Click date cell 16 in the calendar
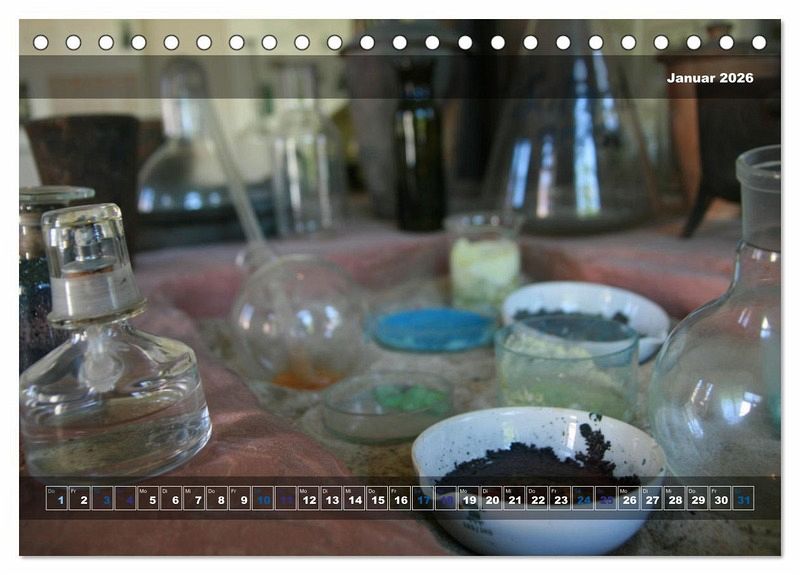This screenshot has width=800, height=575. click(400, 498)
